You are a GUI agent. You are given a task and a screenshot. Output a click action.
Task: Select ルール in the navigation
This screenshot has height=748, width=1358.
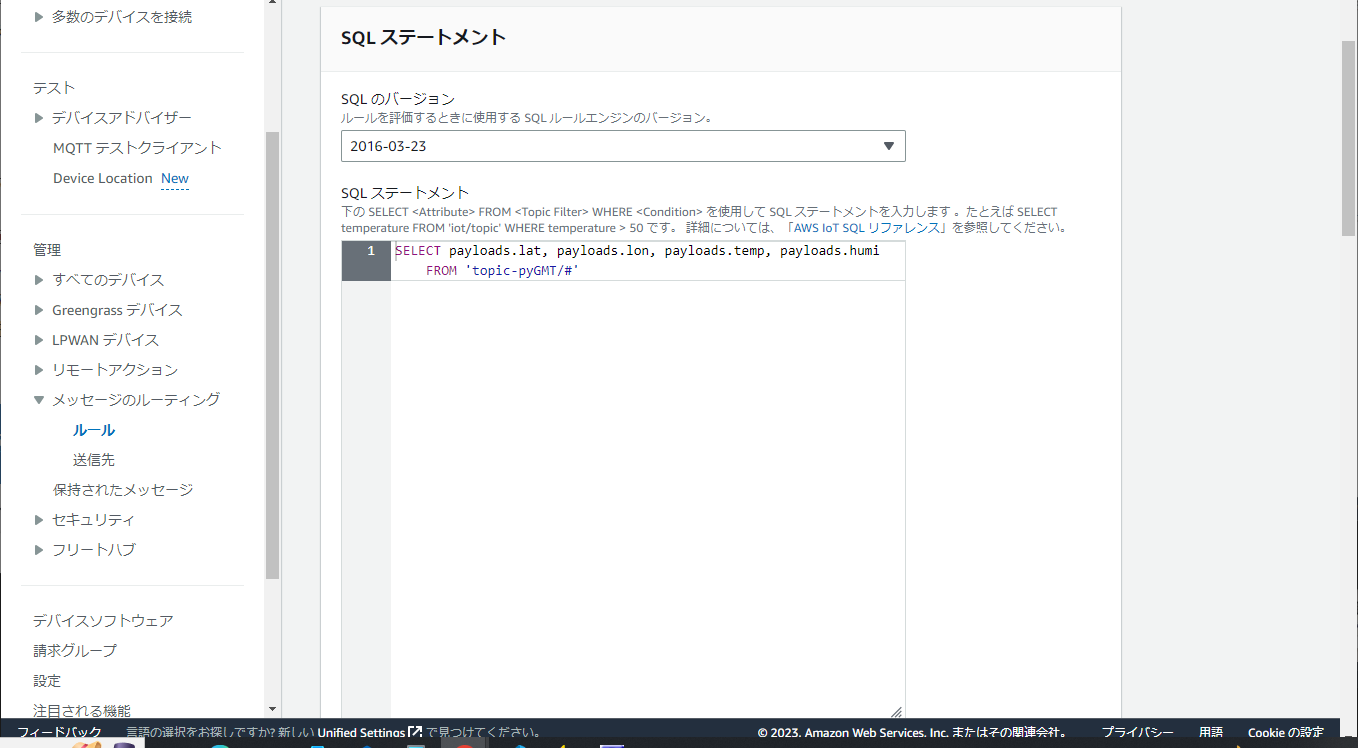point(94,430)
